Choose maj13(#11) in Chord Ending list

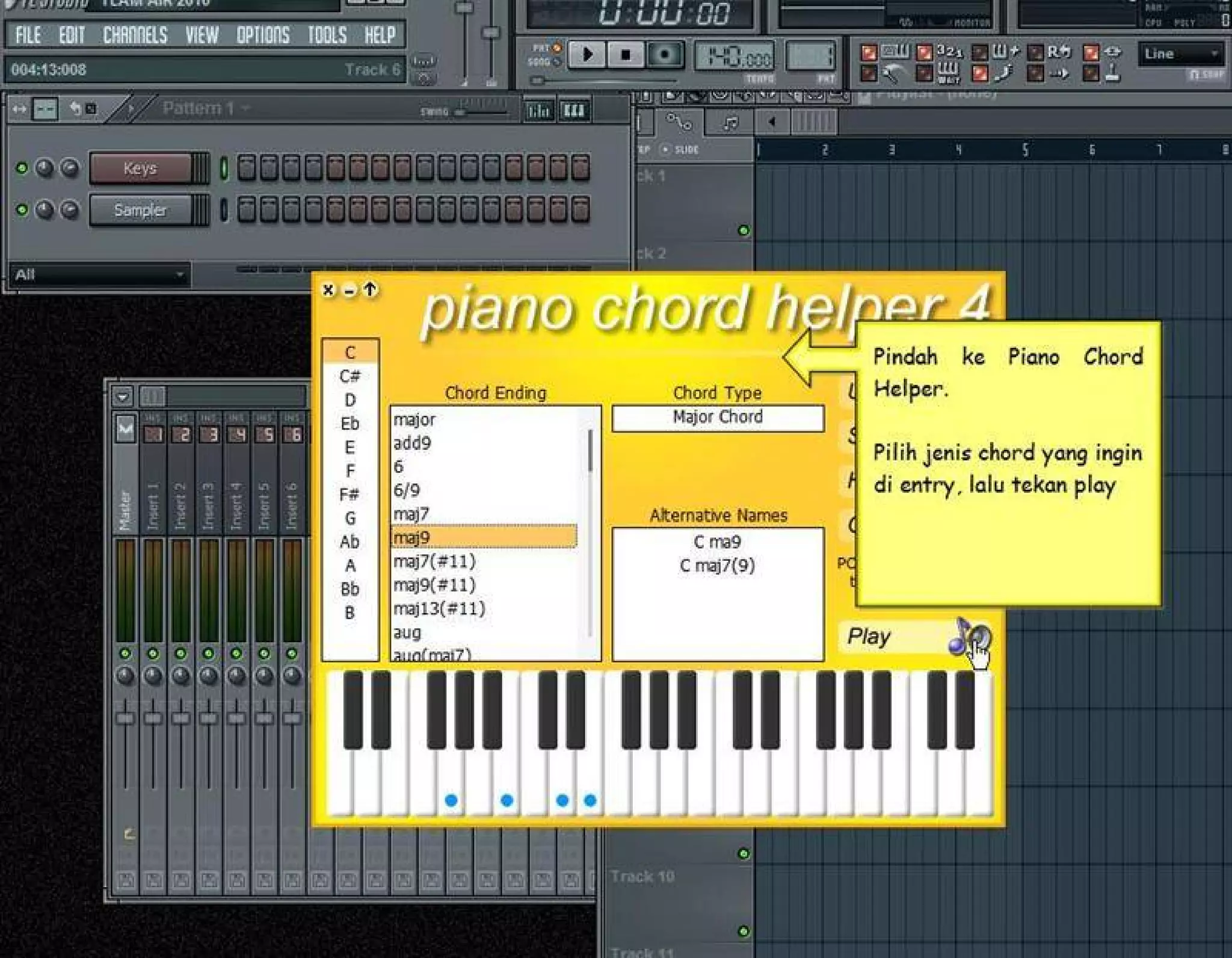click(484, 609)
